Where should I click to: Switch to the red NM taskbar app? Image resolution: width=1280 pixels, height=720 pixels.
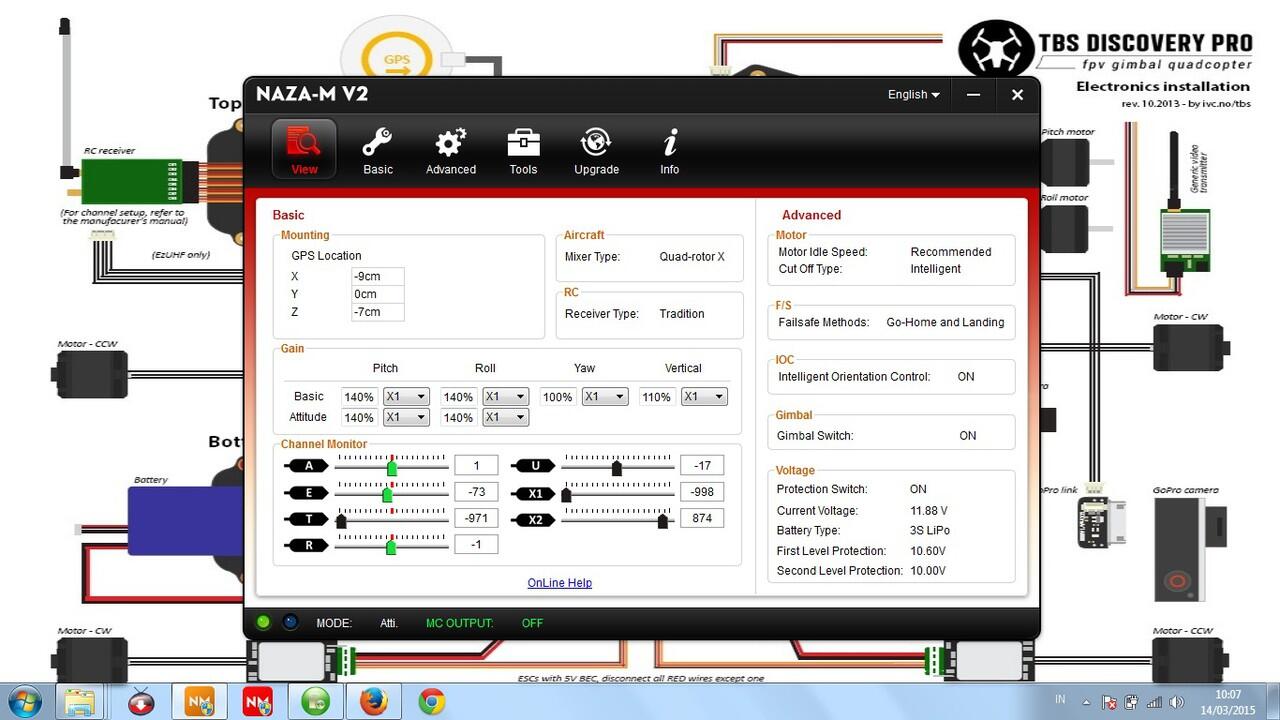coord(257,701)
